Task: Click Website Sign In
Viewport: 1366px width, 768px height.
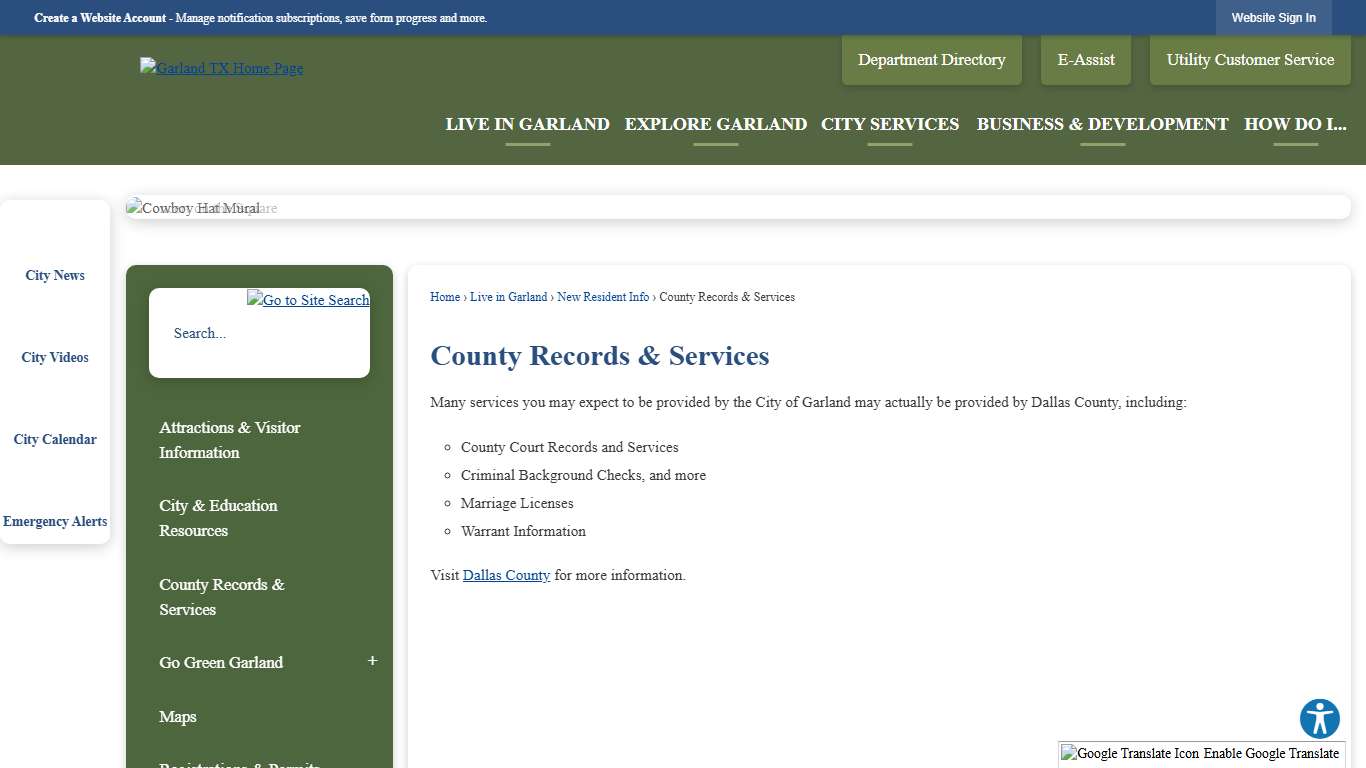Action: (1274, 17)
